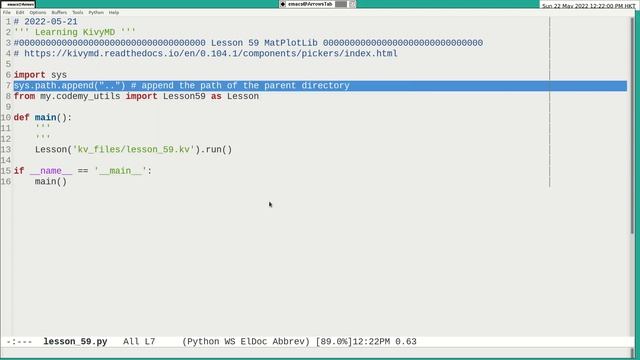Click line number 9 in the margin
This screenshot has height=360, width=640.
click(8, 107)
